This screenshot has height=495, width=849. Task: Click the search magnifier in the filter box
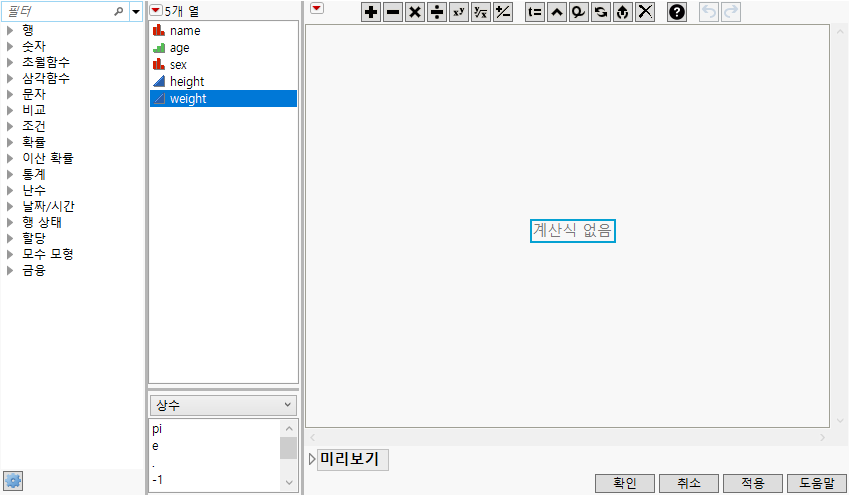(x=119, y=11)
